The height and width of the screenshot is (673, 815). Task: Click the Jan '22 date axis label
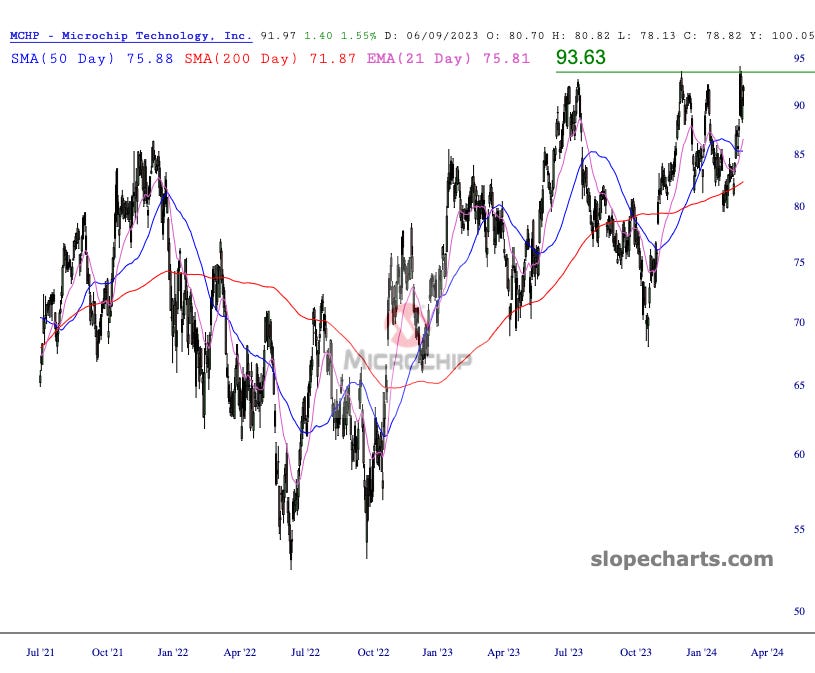[173, 652]
